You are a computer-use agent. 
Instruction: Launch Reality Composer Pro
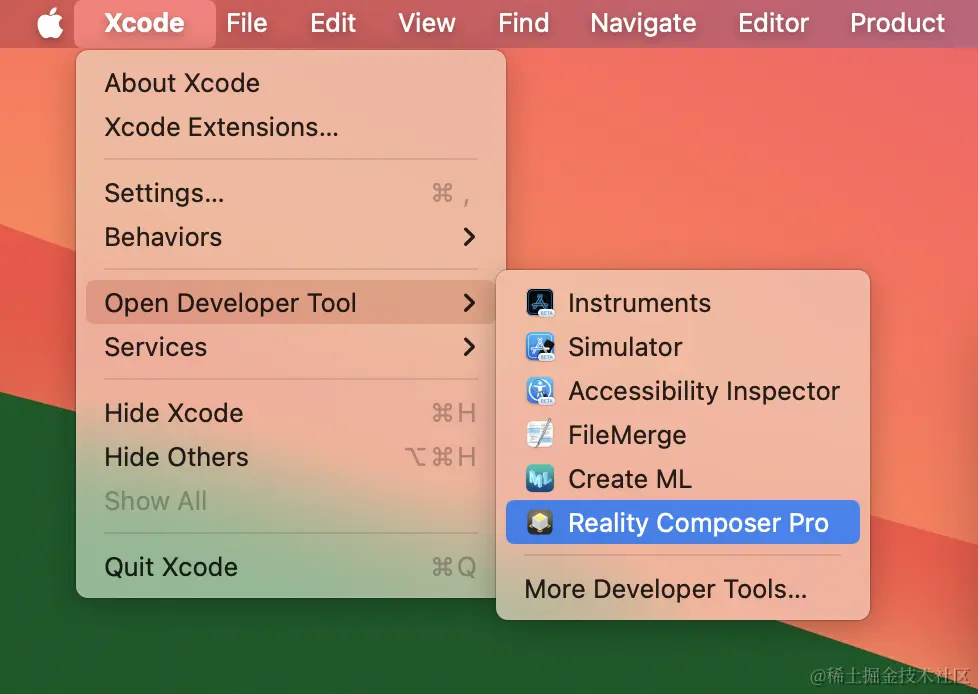click(x=683, y=523)
